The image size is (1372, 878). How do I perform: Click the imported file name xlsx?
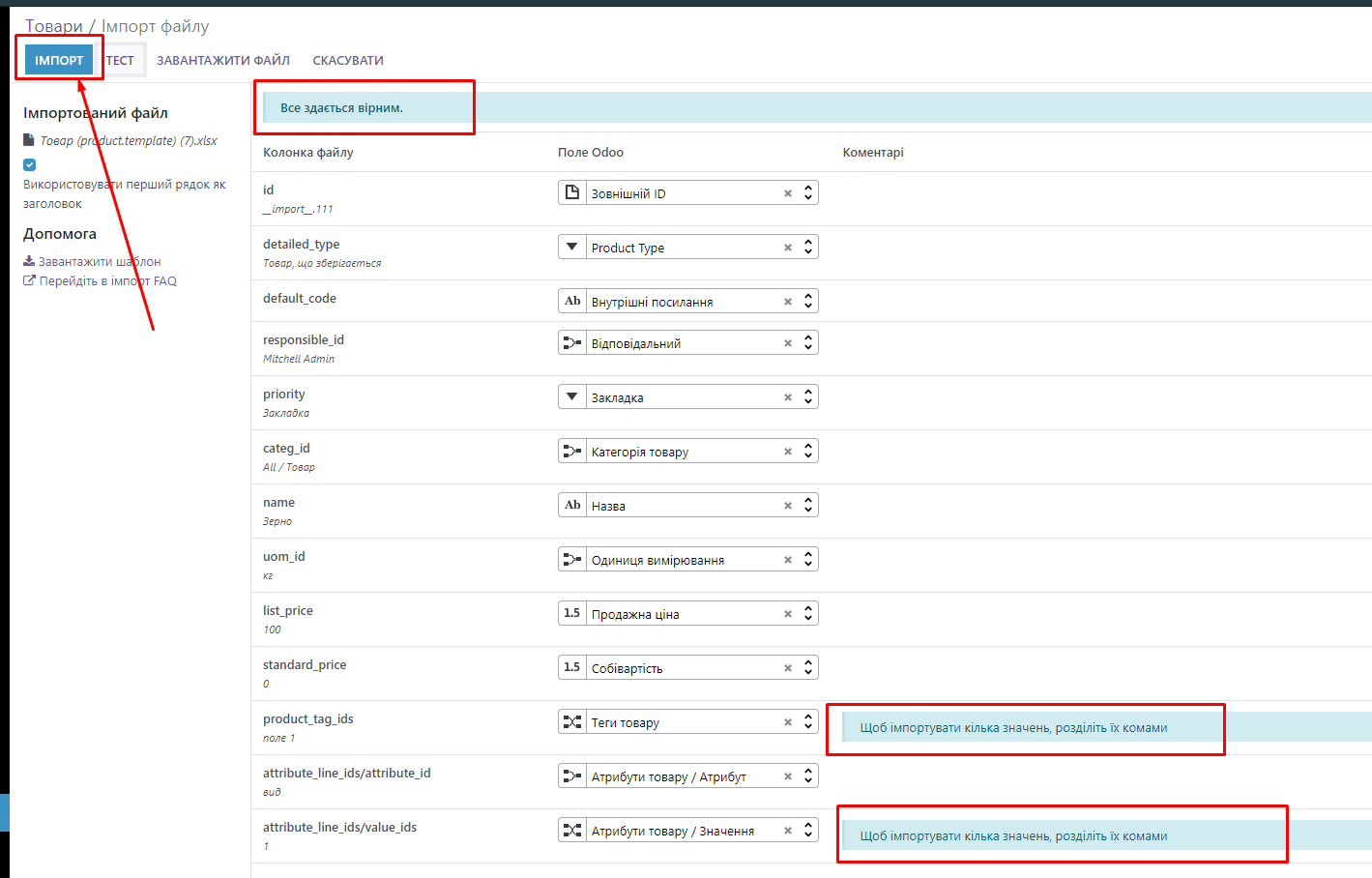coord(128,140)
